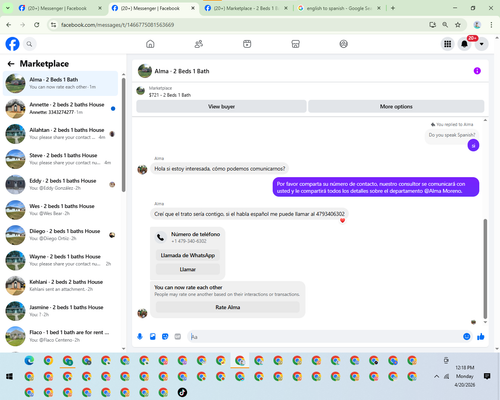The height and width of the screenshot is (400, 500).
Task: Click heart reaction on Alma's message
Action: 342,221
